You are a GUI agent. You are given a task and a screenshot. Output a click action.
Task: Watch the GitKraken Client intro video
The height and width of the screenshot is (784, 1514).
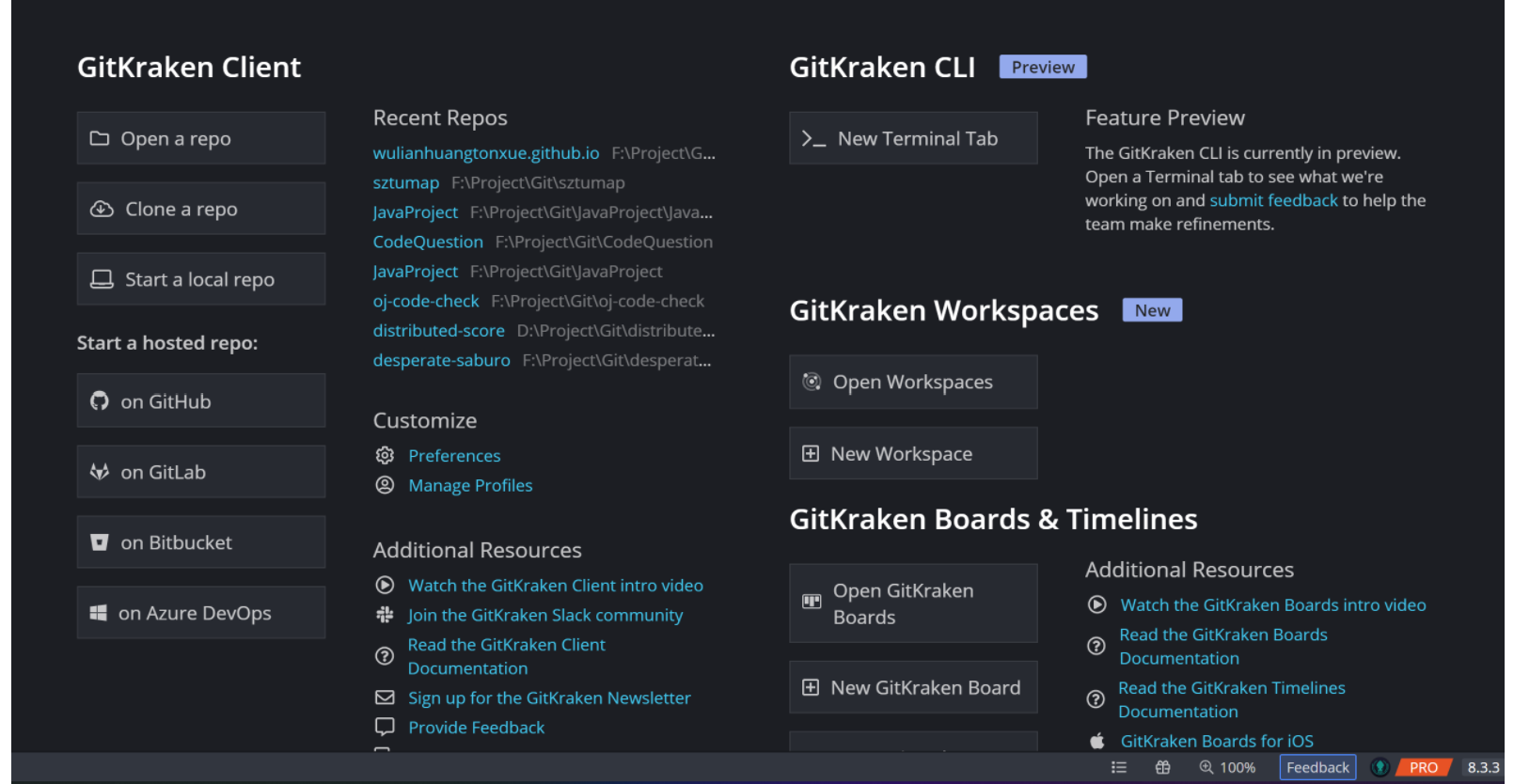click(556, 585)
